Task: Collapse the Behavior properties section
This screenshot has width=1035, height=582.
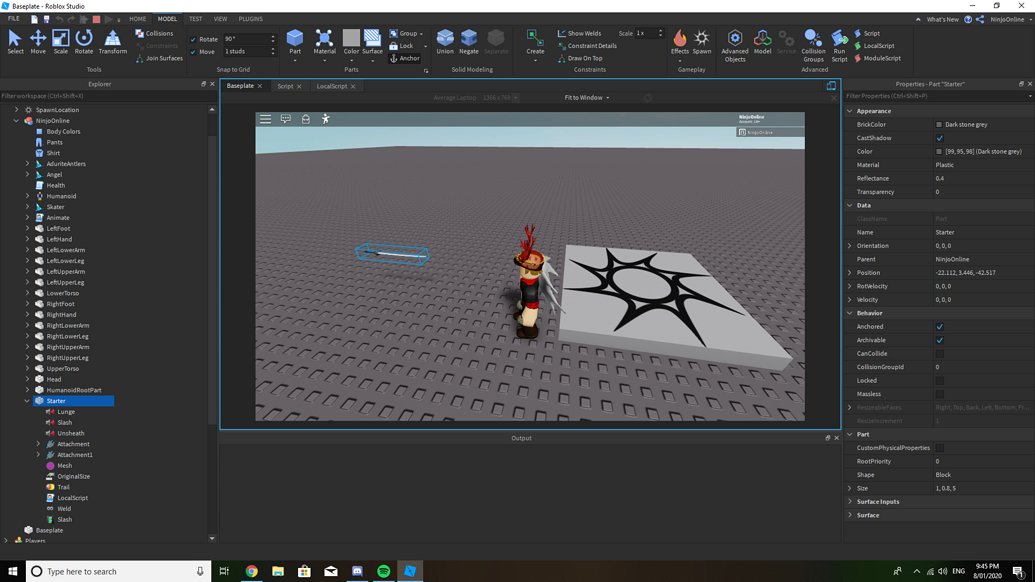Action: (850, 313)
